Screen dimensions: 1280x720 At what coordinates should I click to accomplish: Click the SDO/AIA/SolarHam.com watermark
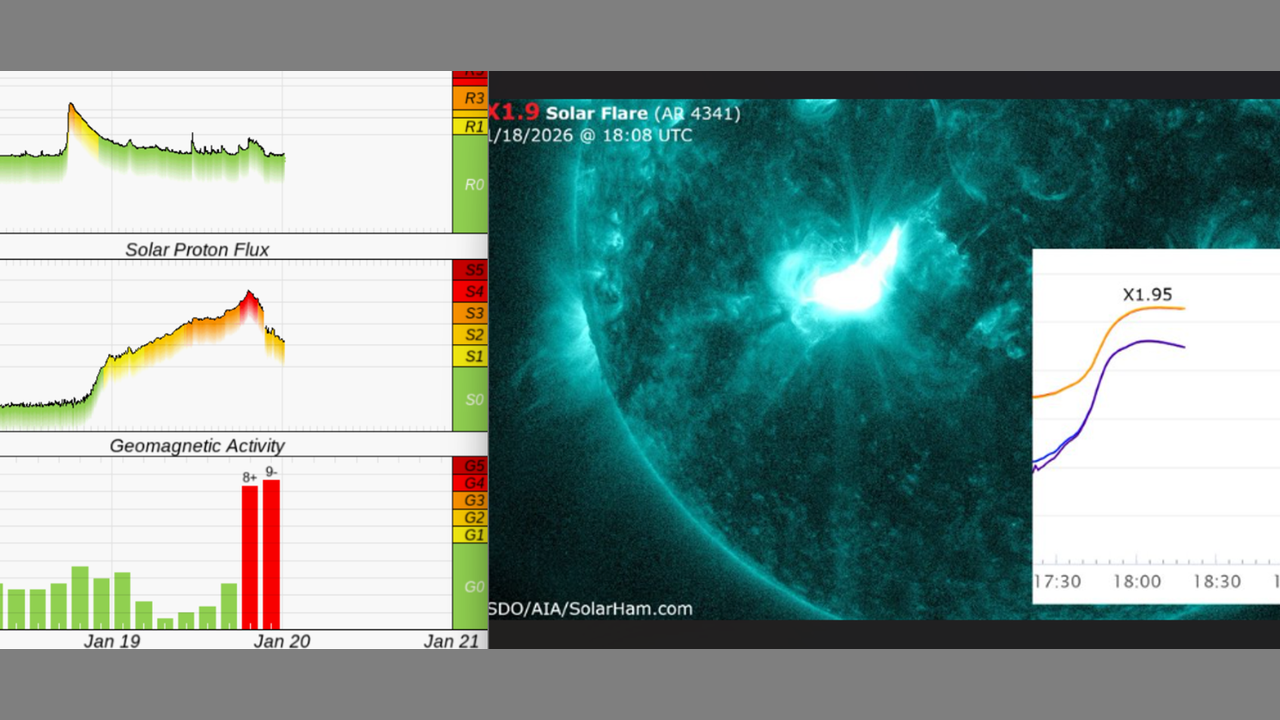coord(590,608)
